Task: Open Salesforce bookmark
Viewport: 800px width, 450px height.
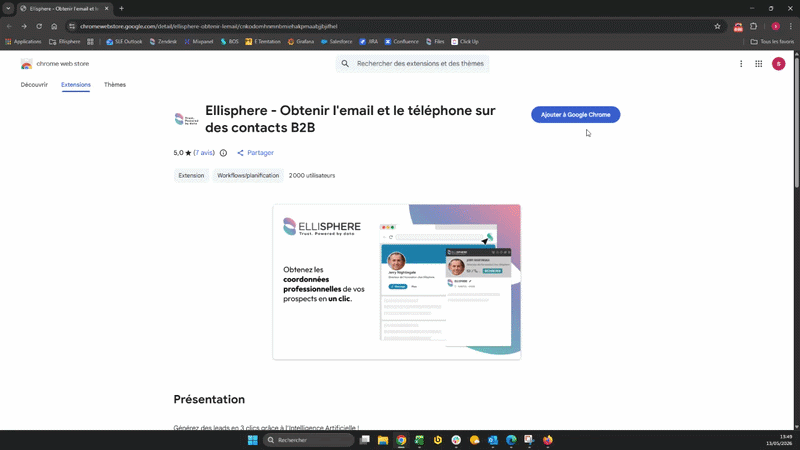Action: (336, 42)
